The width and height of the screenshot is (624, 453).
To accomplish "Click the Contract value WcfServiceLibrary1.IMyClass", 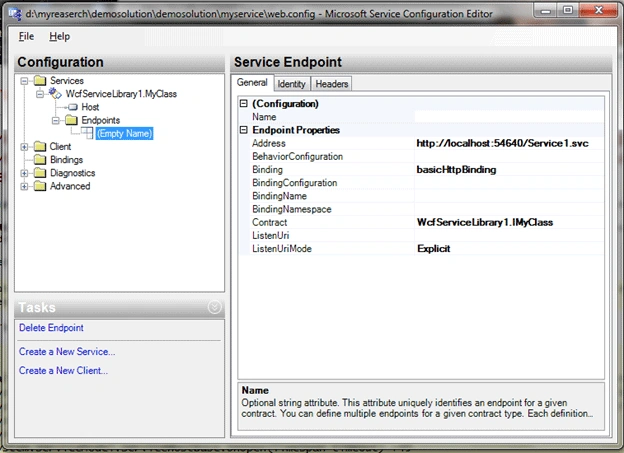I will point(485,222).
